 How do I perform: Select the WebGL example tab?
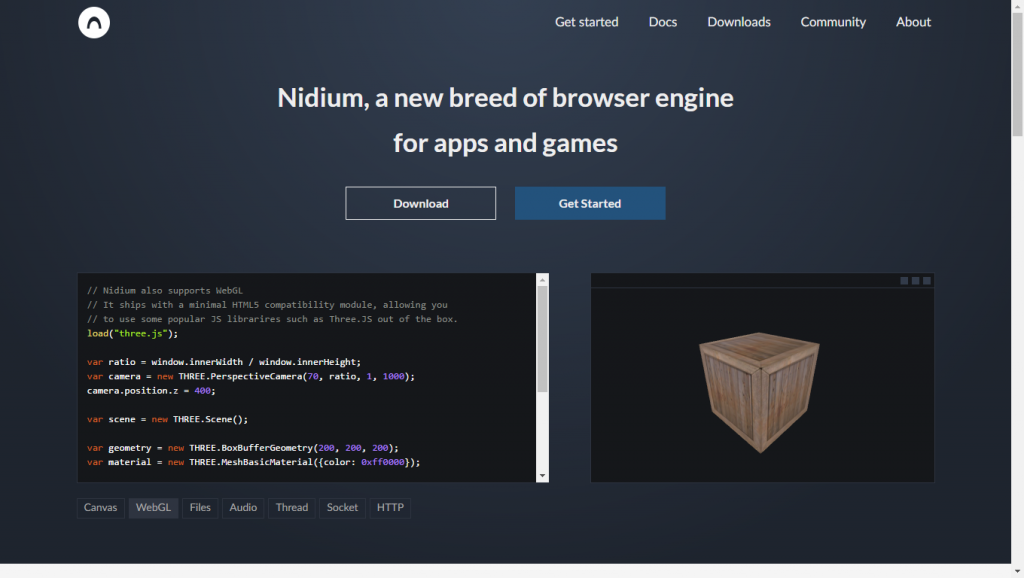(x=153, y=507)
